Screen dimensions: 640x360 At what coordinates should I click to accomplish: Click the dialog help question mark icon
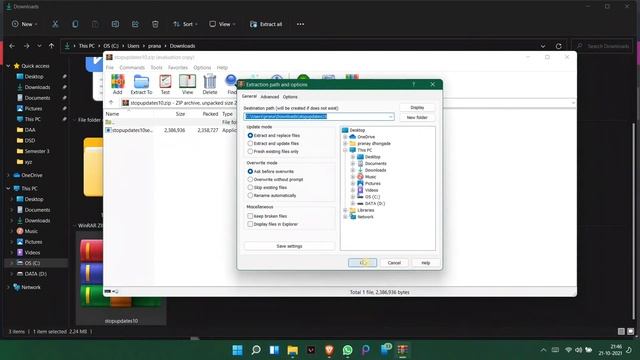413,84
